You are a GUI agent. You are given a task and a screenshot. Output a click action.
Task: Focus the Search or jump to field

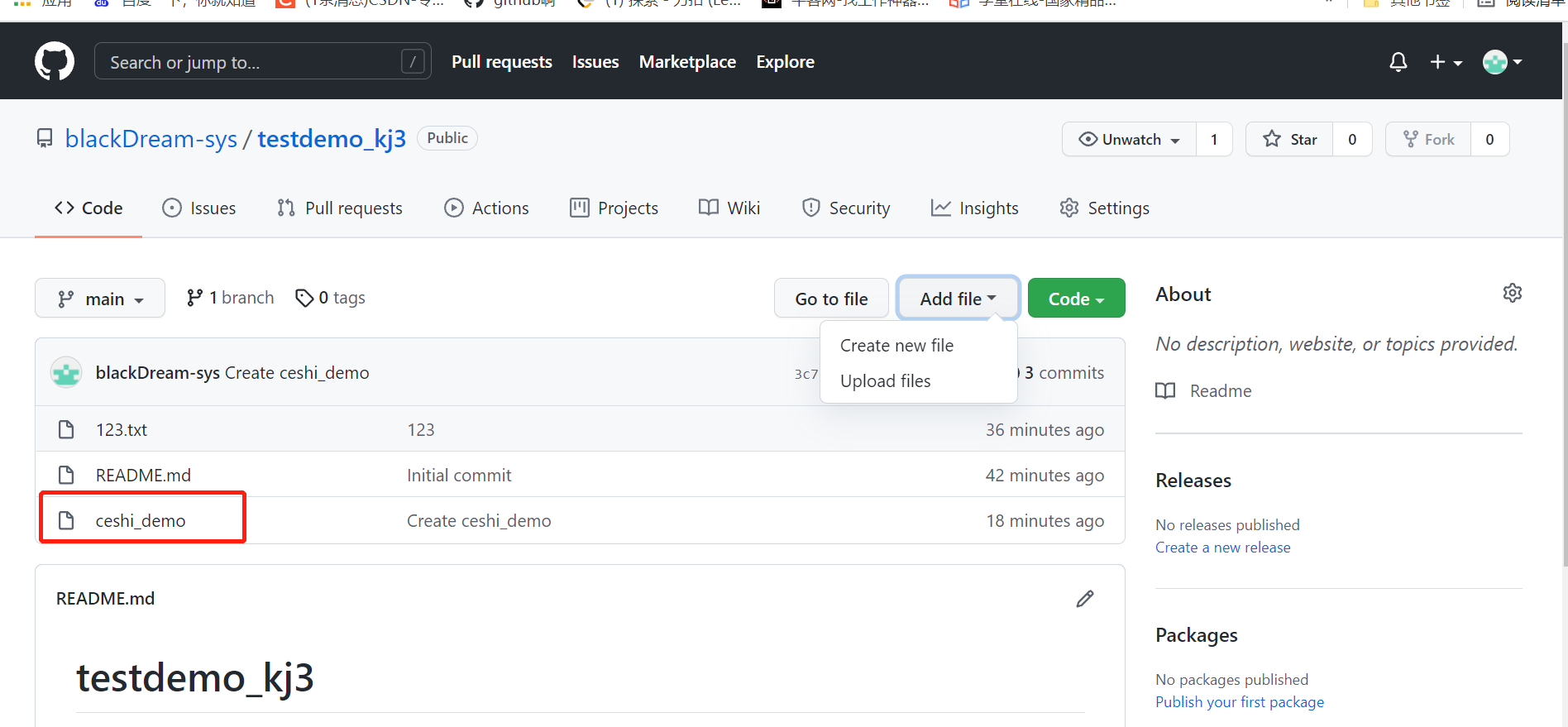point(263,61)
